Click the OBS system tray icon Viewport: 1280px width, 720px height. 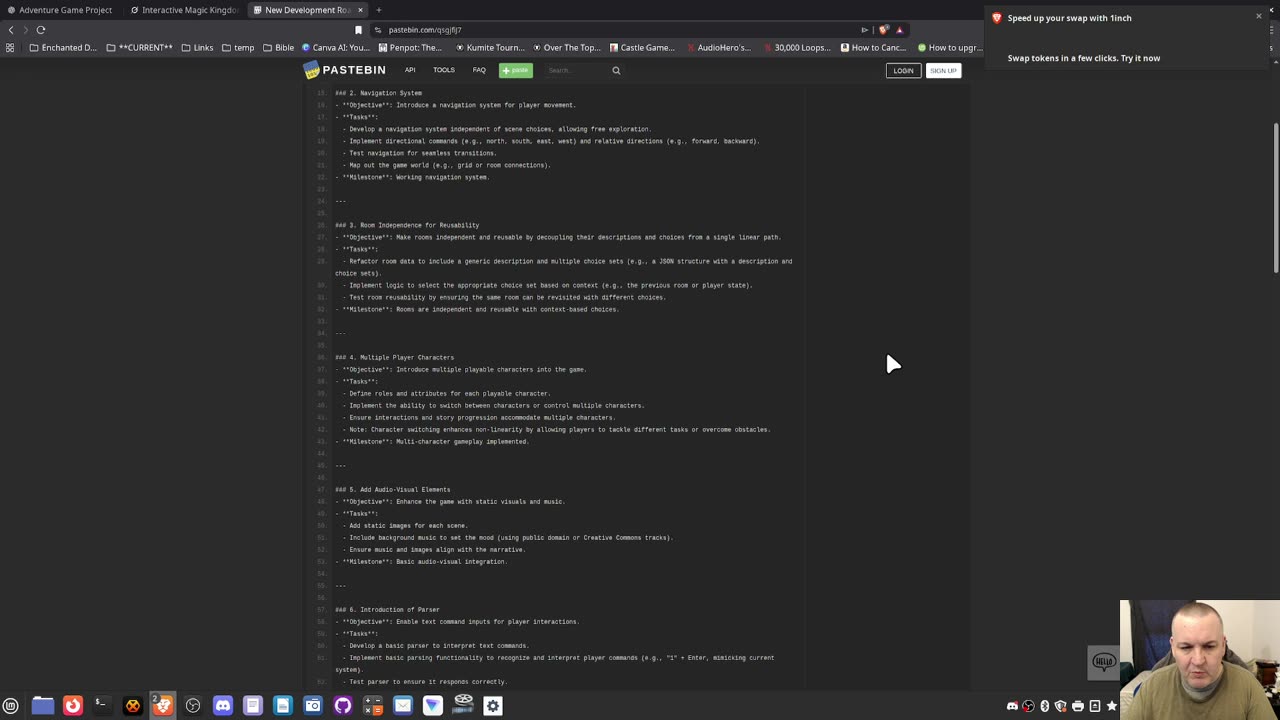point(1028,706)
